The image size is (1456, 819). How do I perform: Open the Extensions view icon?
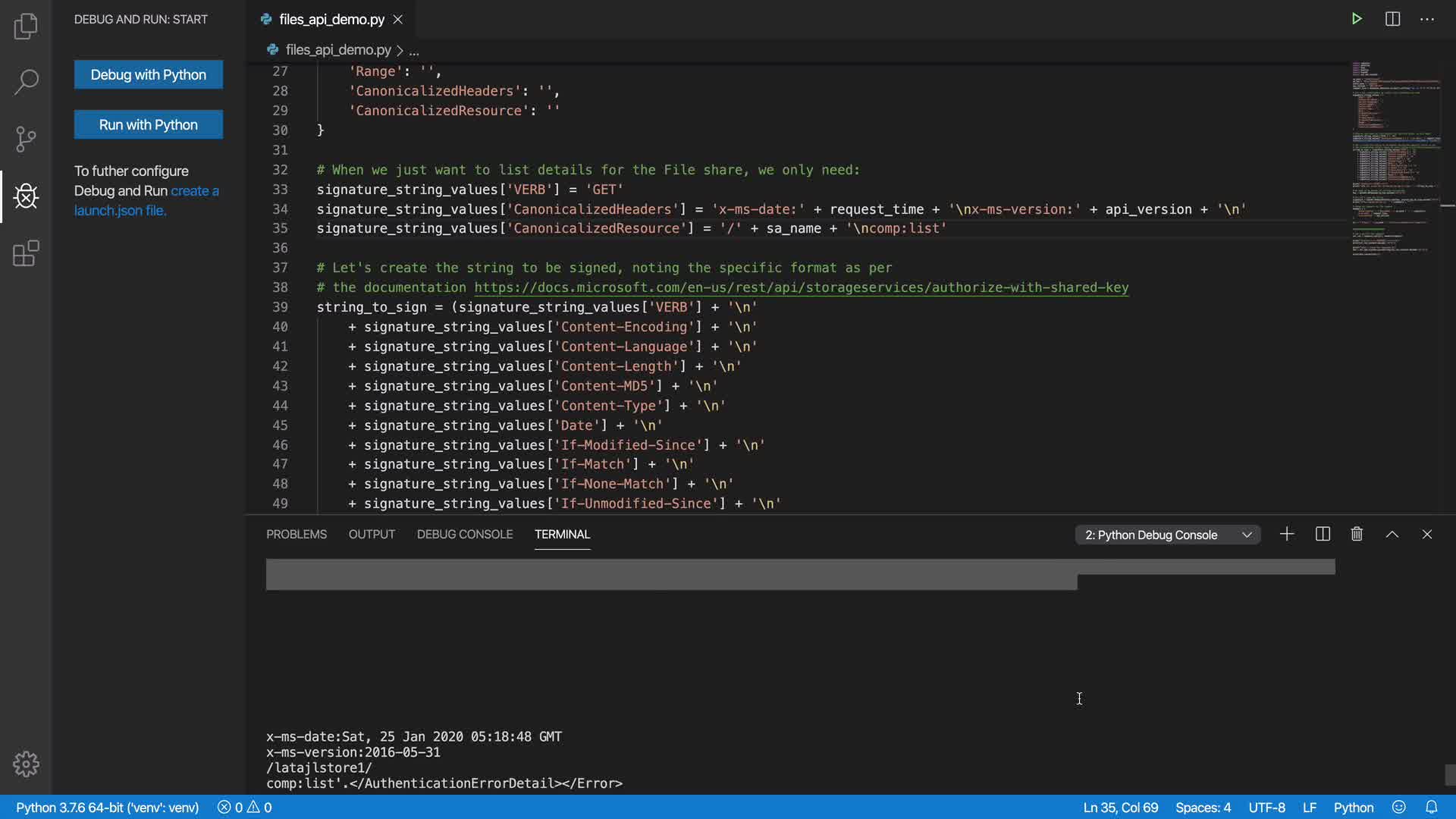tap(26, 253)
